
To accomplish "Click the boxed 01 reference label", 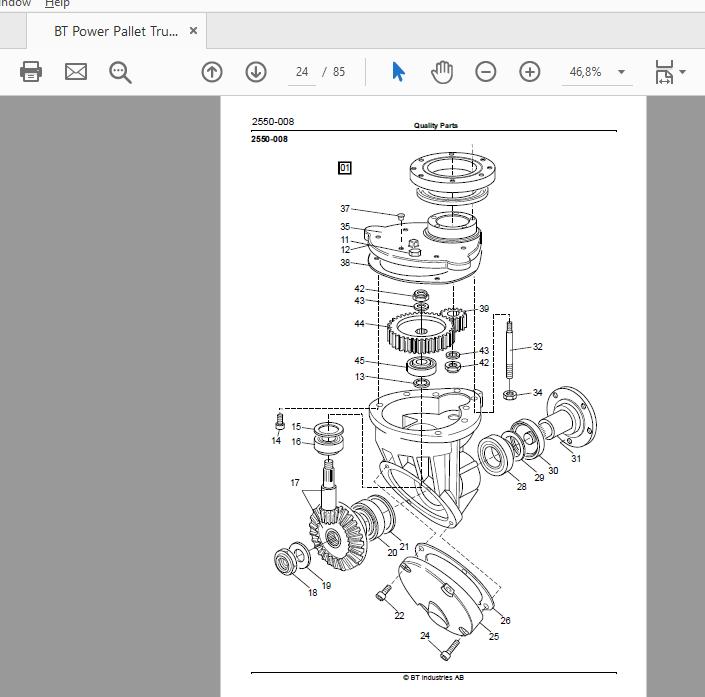I will pos(344,168).
